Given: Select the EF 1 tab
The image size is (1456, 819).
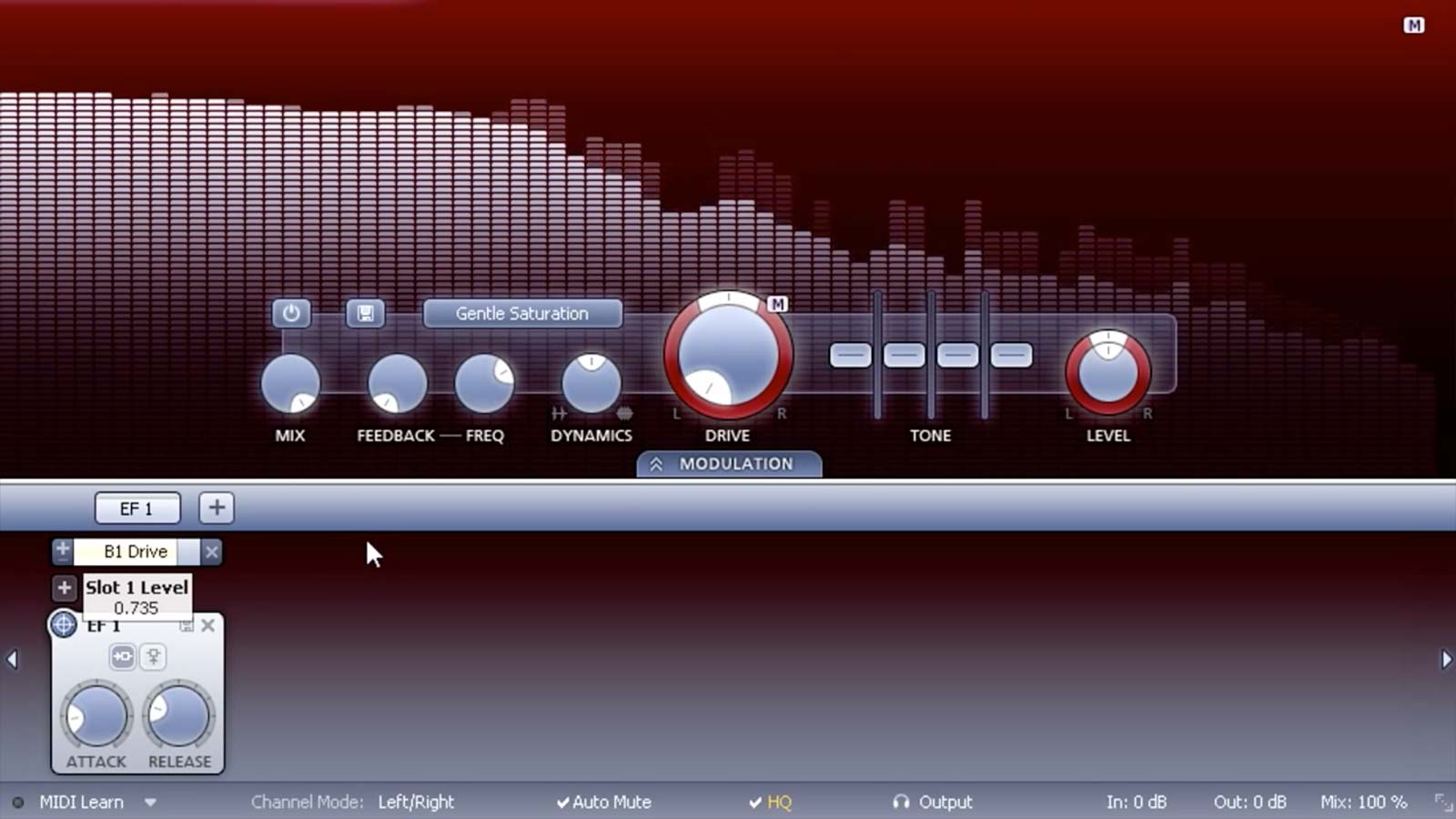Looking at the screenshot, I should point(137,508).
